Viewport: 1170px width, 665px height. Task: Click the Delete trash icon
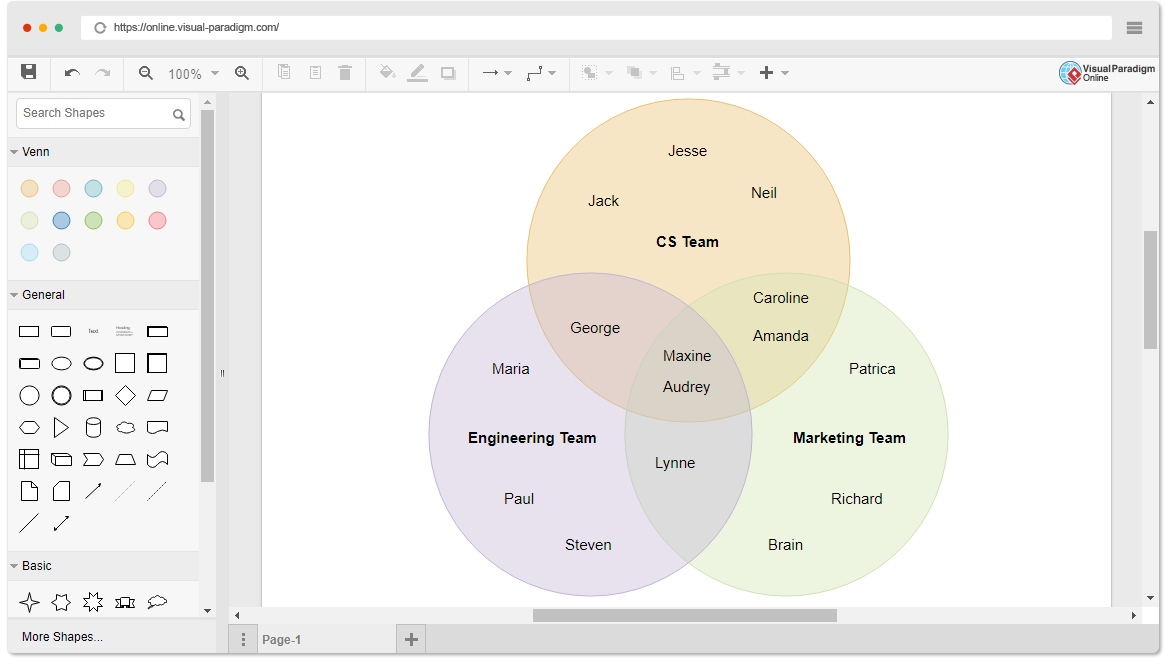point(345,72)
